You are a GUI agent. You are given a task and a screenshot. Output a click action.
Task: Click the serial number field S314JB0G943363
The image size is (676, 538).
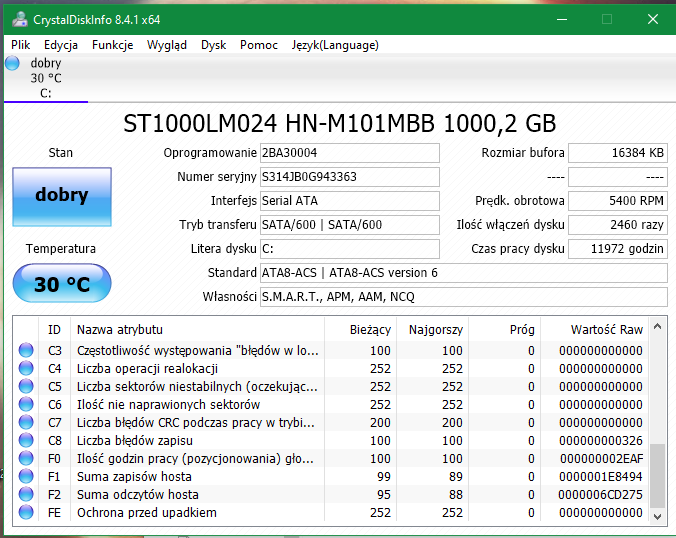(x=350, y=177)
